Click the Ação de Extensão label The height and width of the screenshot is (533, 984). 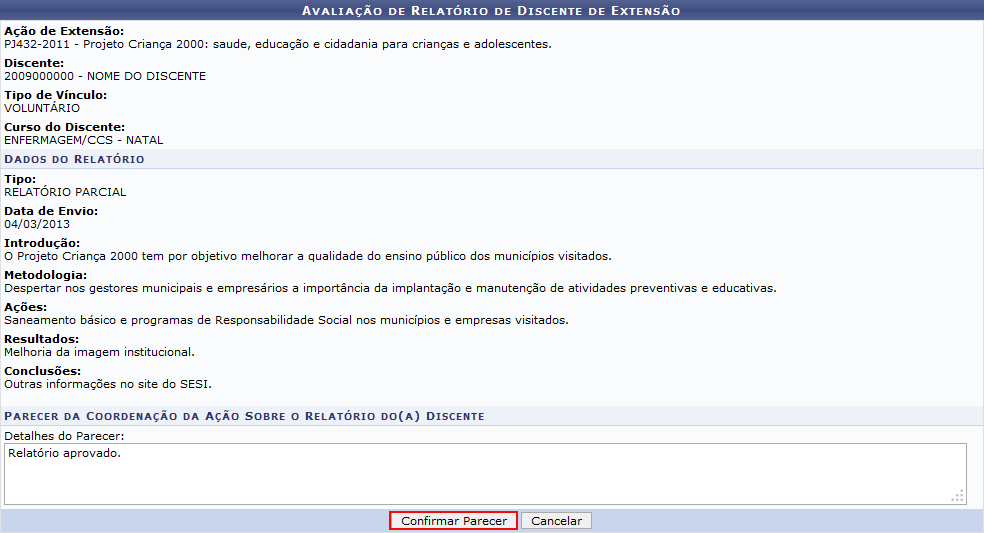click(64, 31)
